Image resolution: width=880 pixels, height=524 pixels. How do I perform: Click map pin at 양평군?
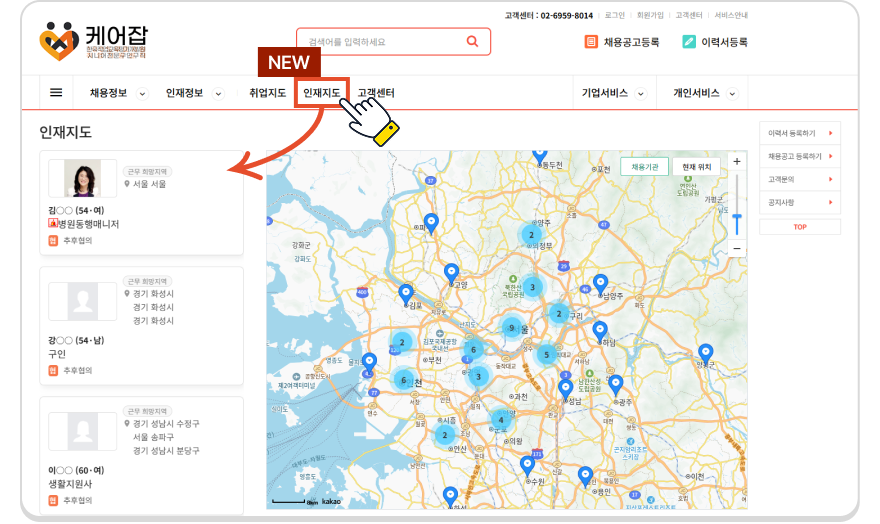pos(705,354)
